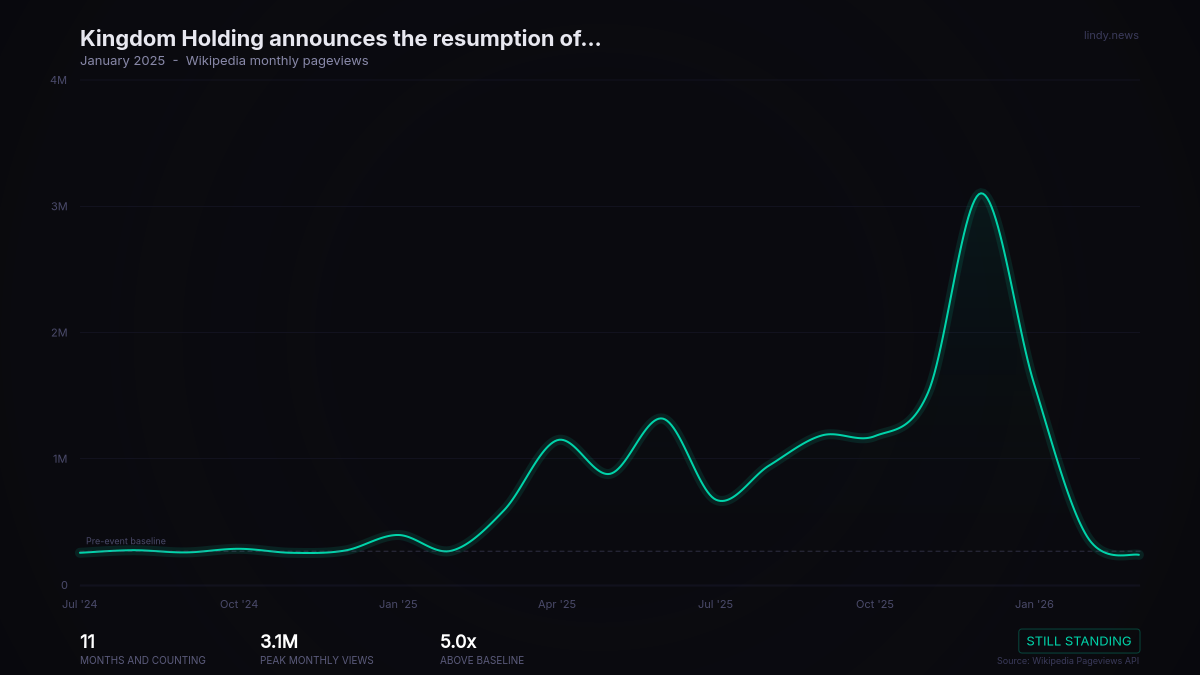
Task: Click the Pre-event baseline label
Action: pyautogui.click(x=126, y=541)
